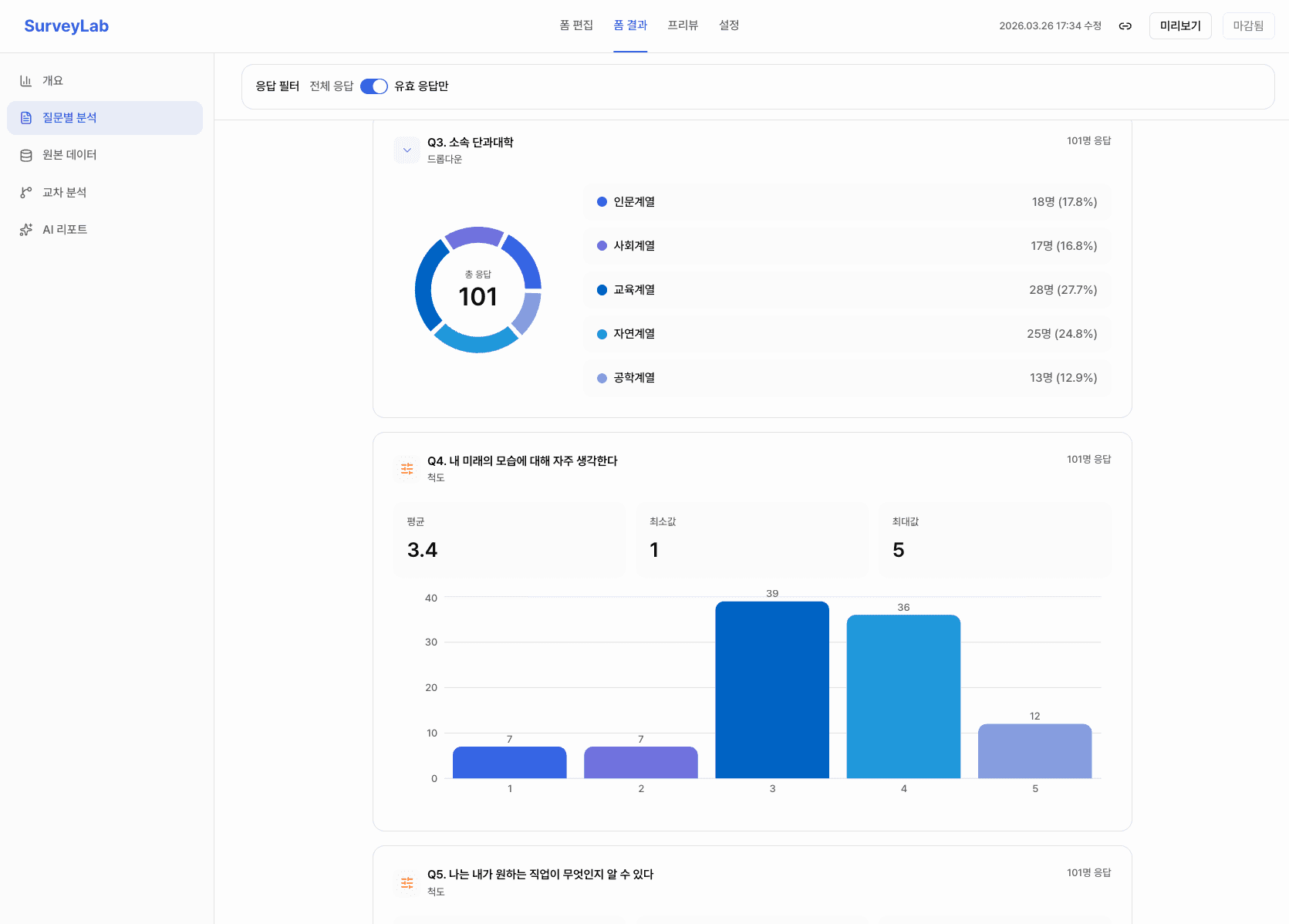Open AI 리포트 using its sparkle icon

[25, 229]
